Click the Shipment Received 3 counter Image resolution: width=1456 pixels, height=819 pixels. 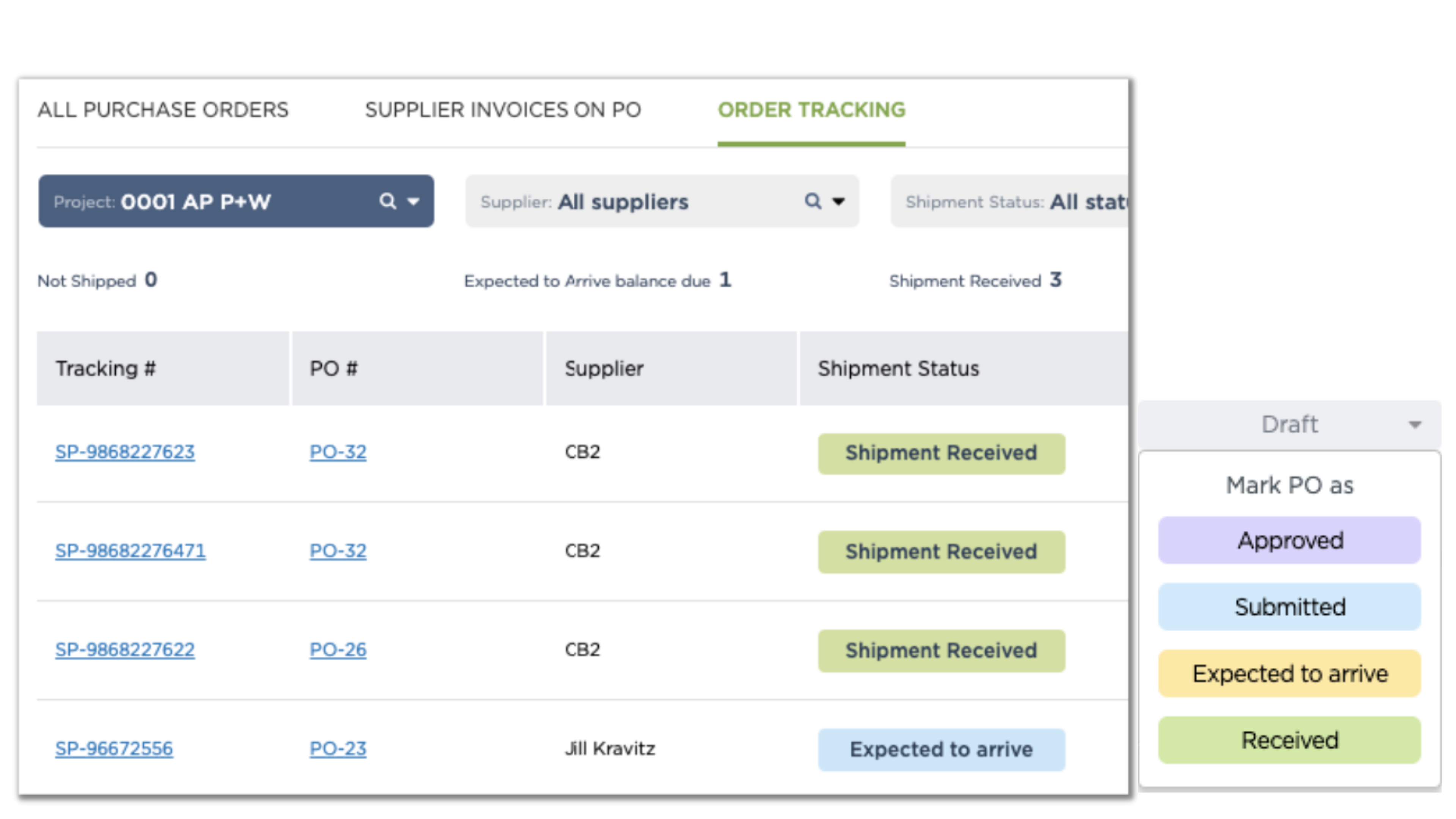click(976, 280)
